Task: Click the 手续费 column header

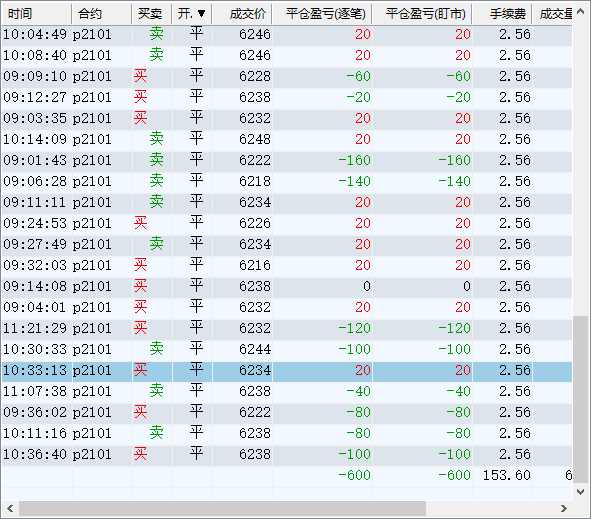Action: pos(502,14)
